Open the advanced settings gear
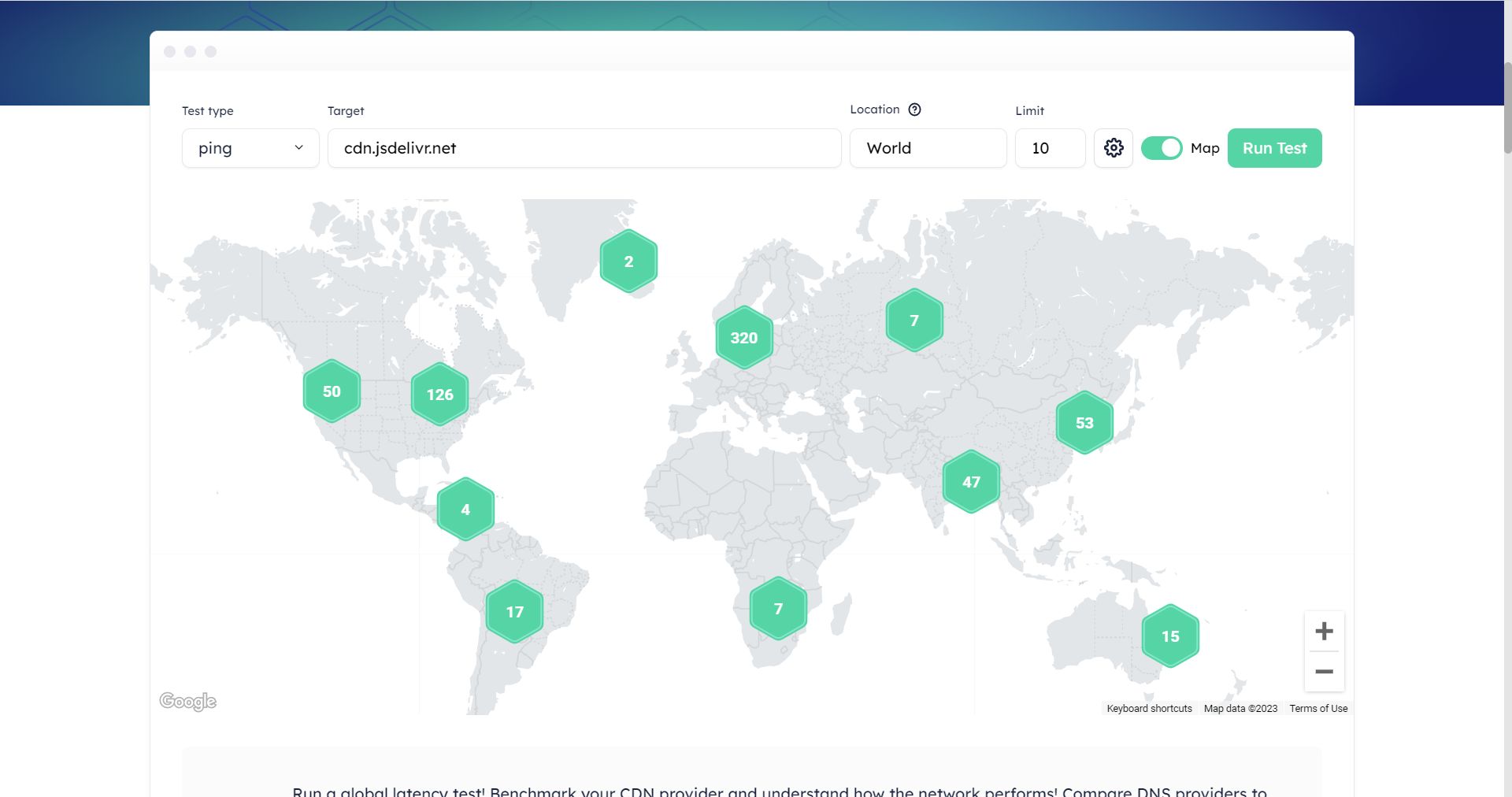 coord(1113,147)
